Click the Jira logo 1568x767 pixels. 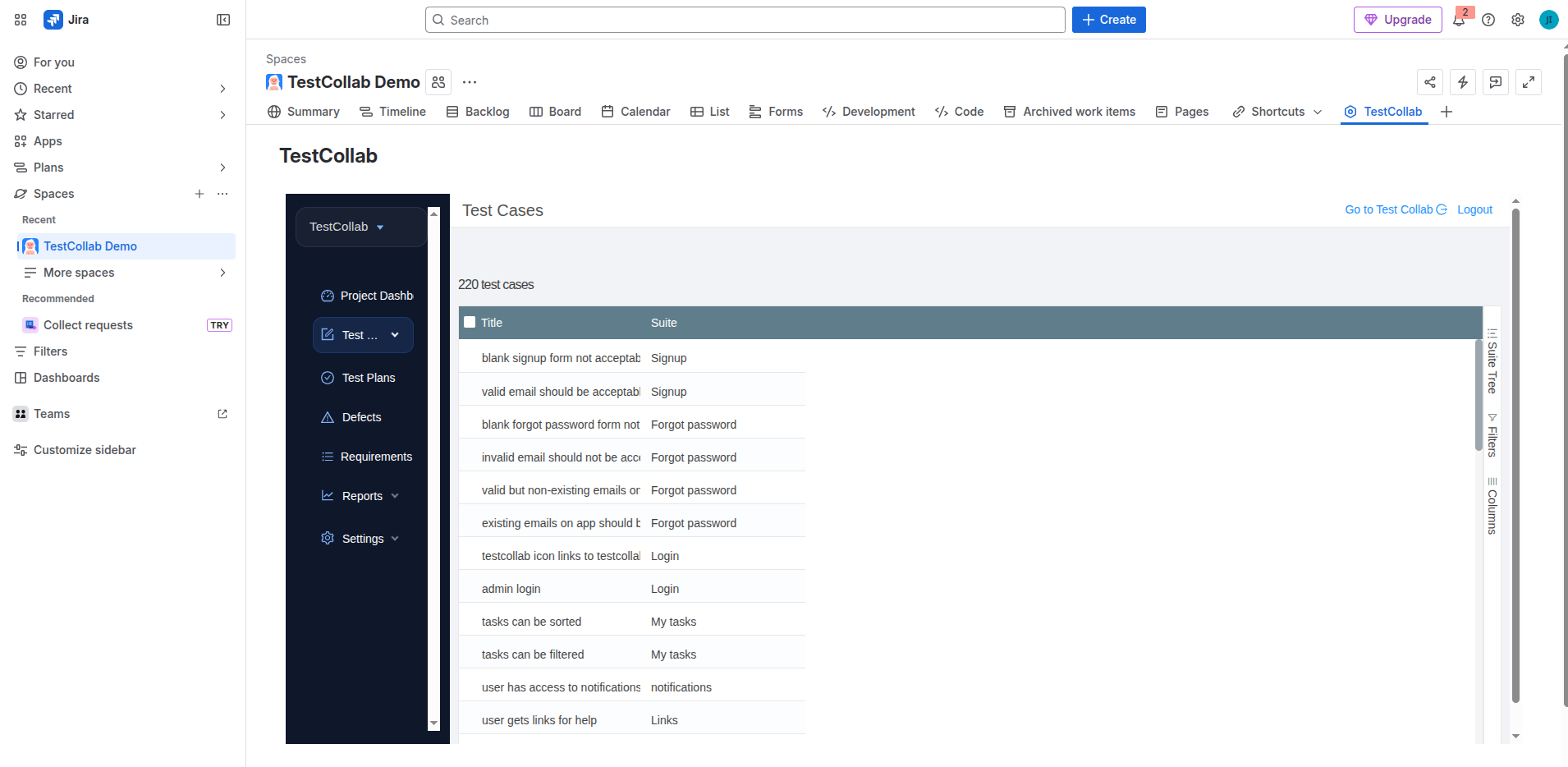[x=66, y=20]
